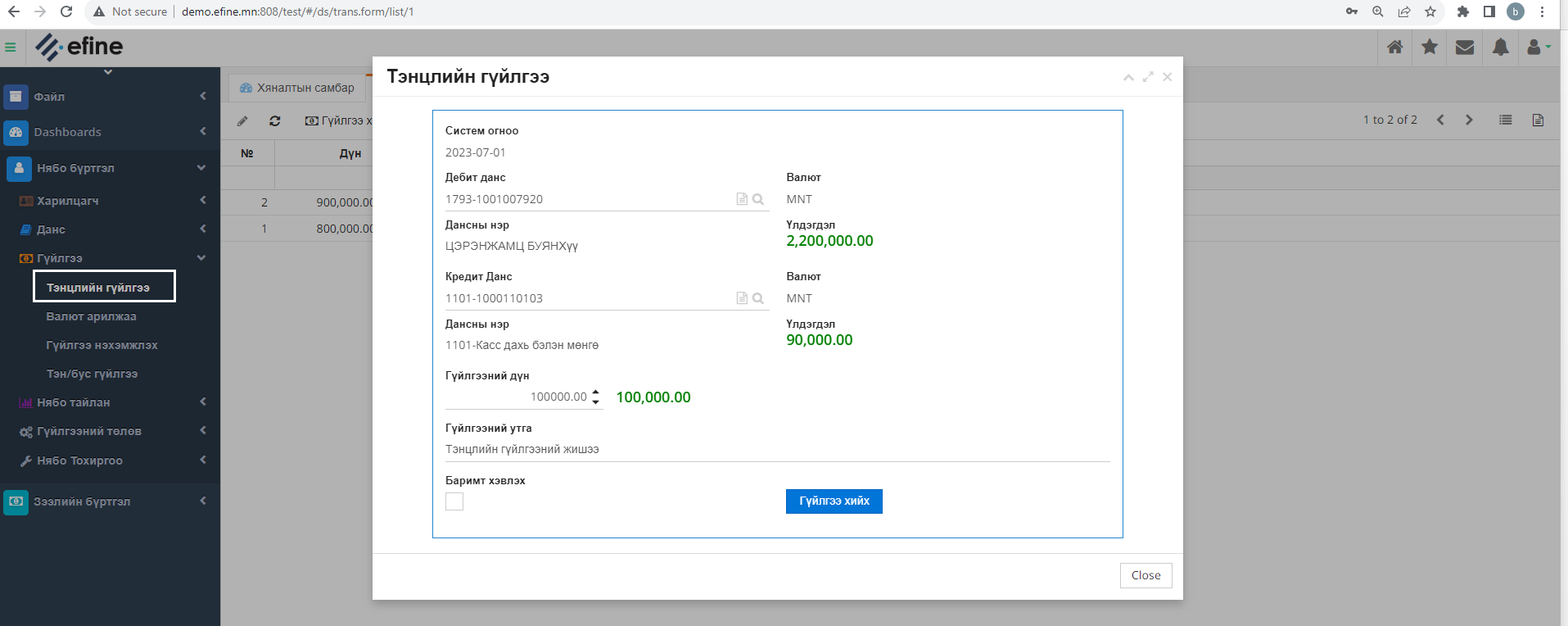Click the Гүйлгээний утга text field
This screenshot has width=1568, height=626.
pyautogui.click(x=778, y=449)
